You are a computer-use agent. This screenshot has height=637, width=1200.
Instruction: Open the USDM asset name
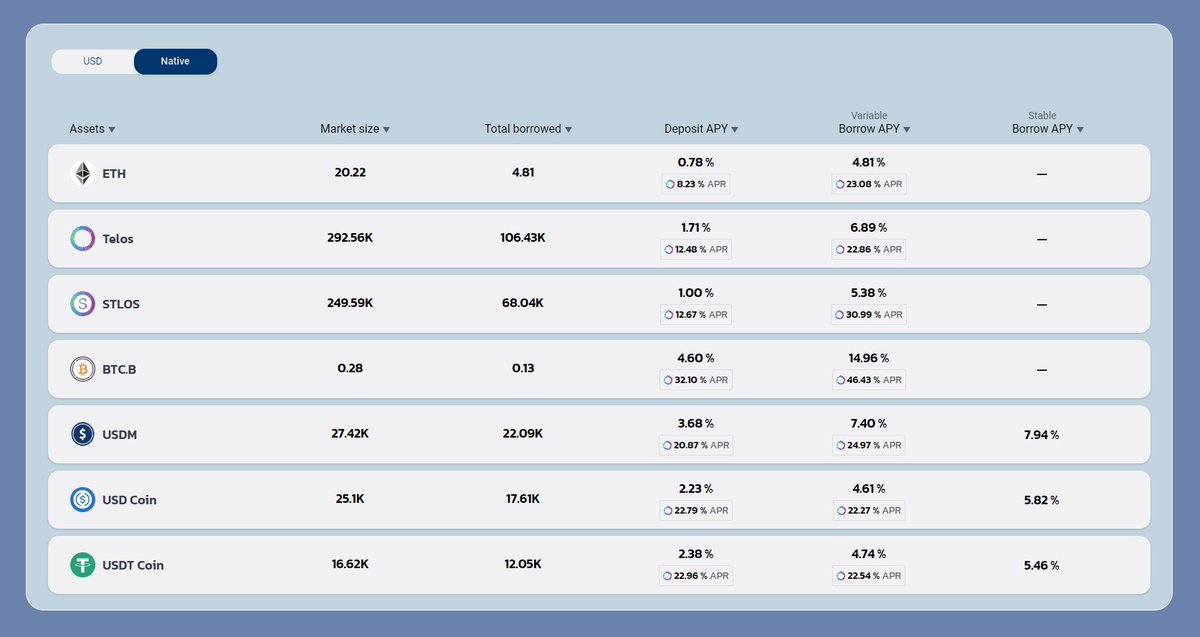(x=121, y=434)
